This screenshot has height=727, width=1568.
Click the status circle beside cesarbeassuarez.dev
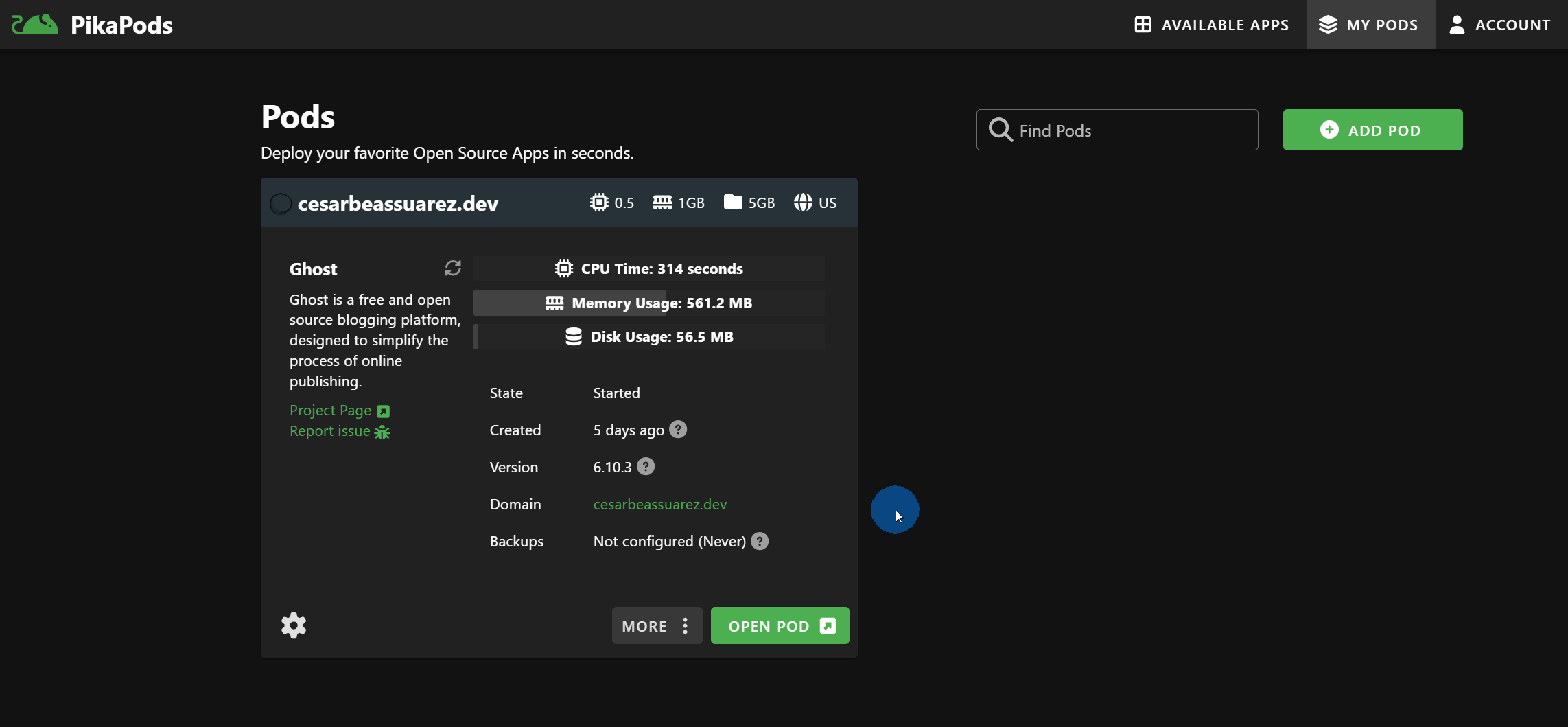click(280, 204)
